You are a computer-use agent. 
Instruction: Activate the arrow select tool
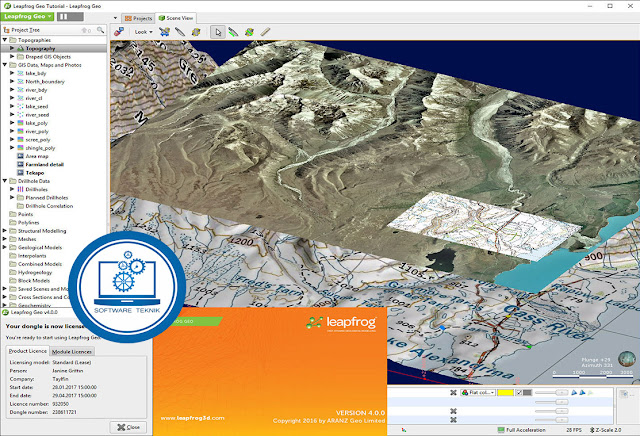point(218,32)
